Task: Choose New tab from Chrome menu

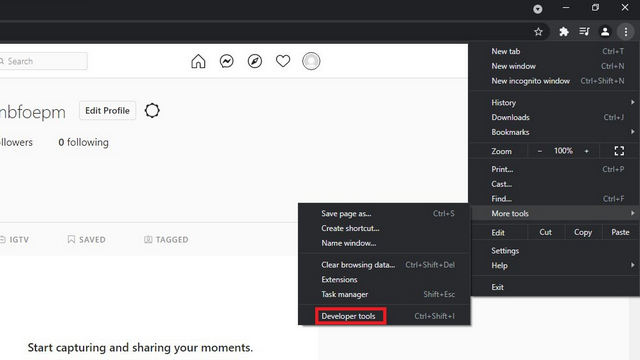Action: click(x=554, y=51)
